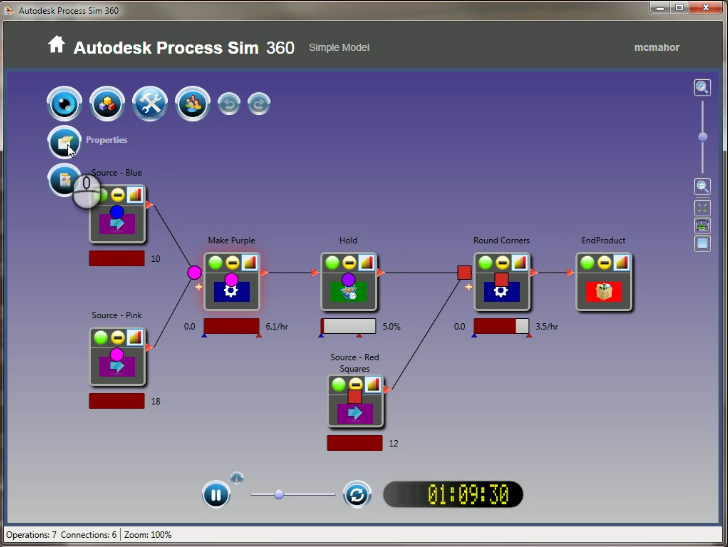Open the chart icon on Source - Red Squares
Screen dimensions: 728x547
(373, 384)
